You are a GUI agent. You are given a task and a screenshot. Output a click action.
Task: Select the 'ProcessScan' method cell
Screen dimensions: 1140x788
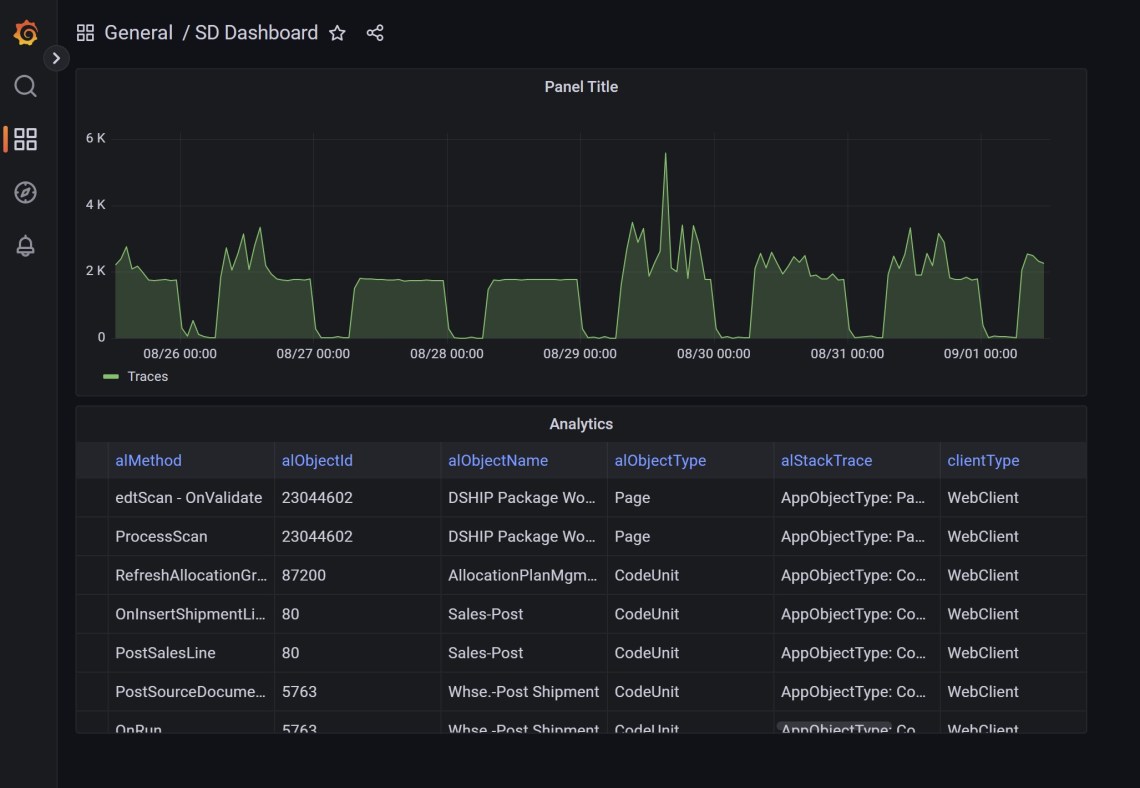(x=191, y=536)
